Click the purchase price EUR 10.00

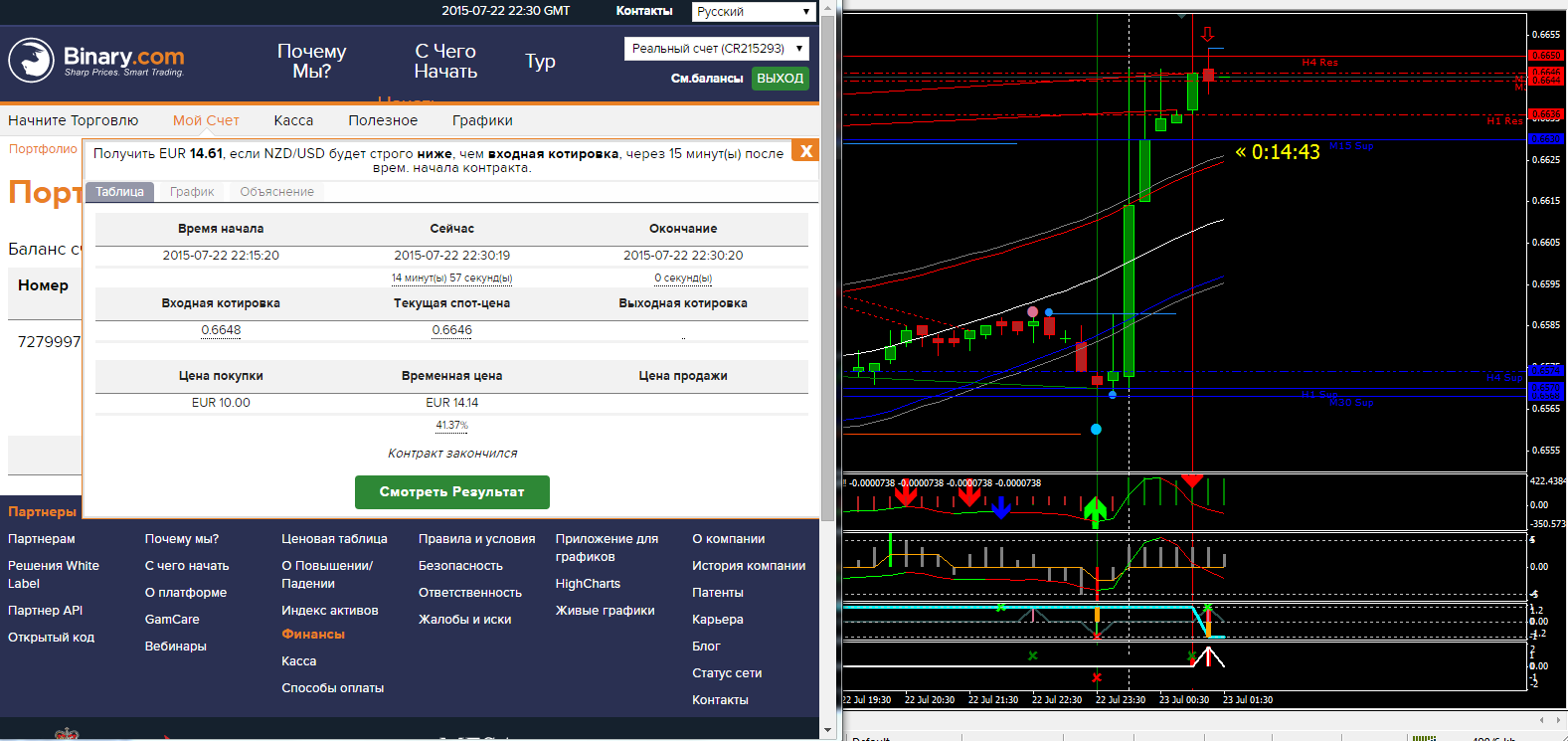221,403
